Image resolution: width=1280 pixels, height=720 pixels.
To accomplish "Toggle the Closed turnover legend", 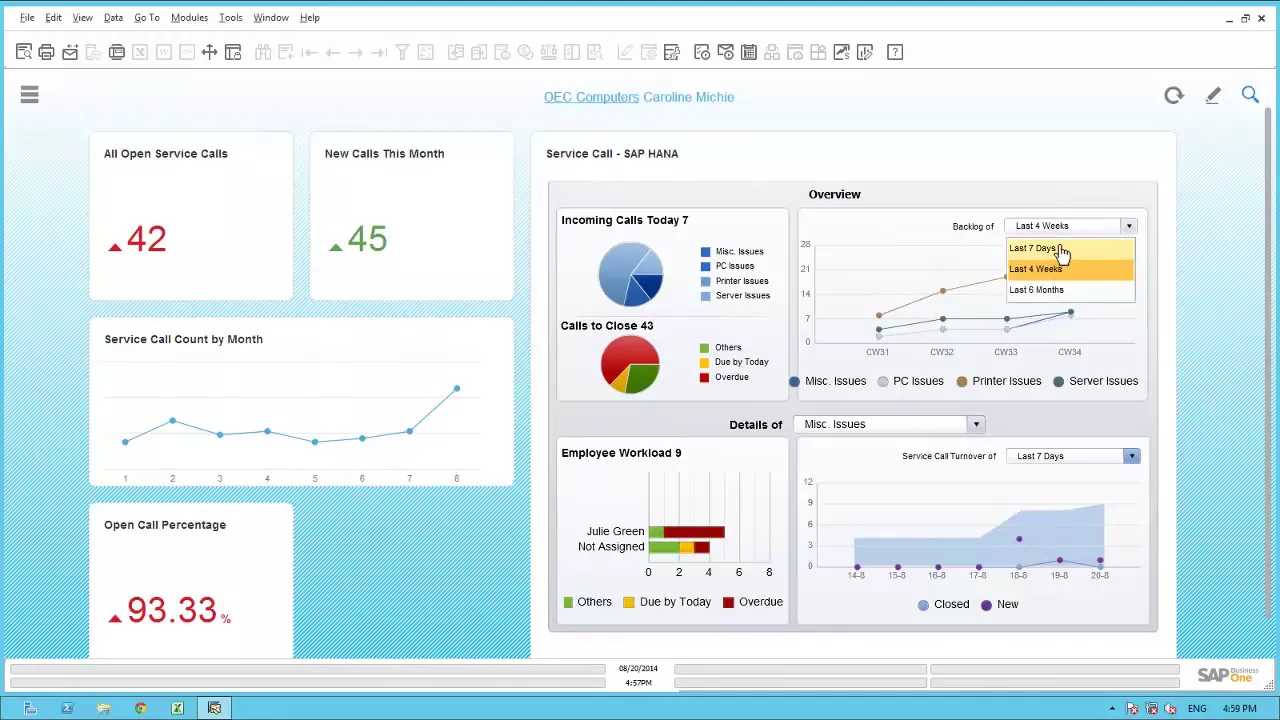I will pyautogui.click(x=943, y=604).
